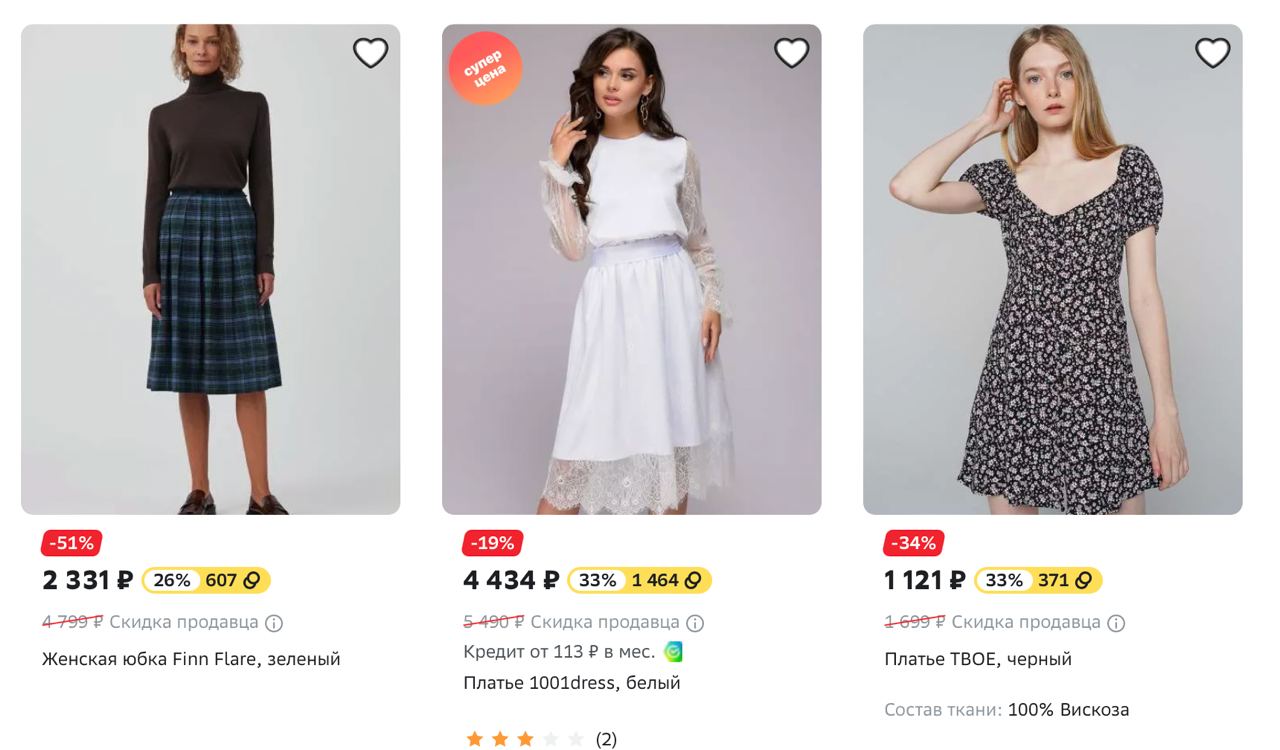The image size is (1280, 750).
Task: Click the 33% 1 464 bonus badge
Action: (x=639, y=580)
